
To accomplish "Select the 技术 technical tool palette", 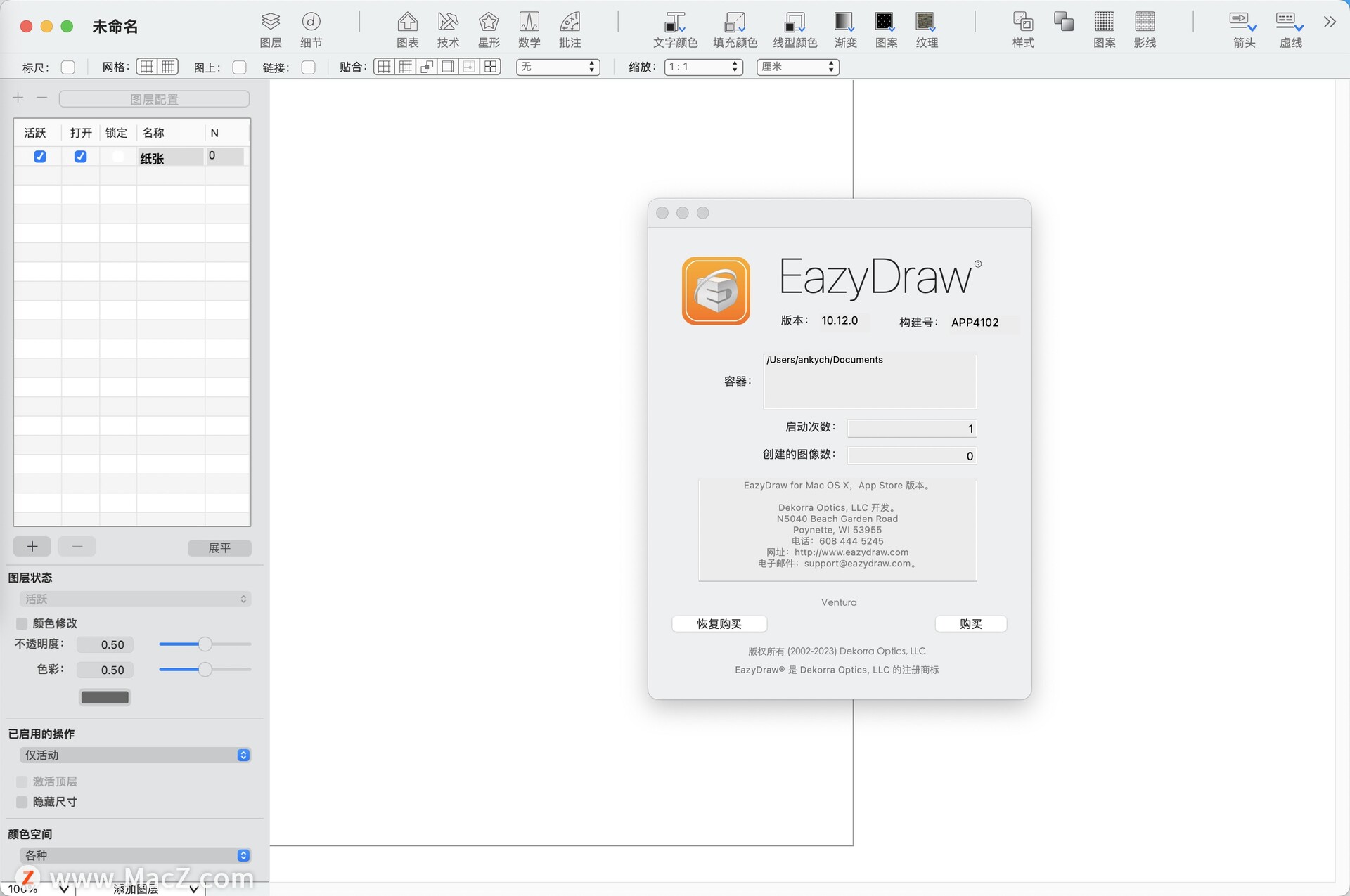I will [448, 30].
